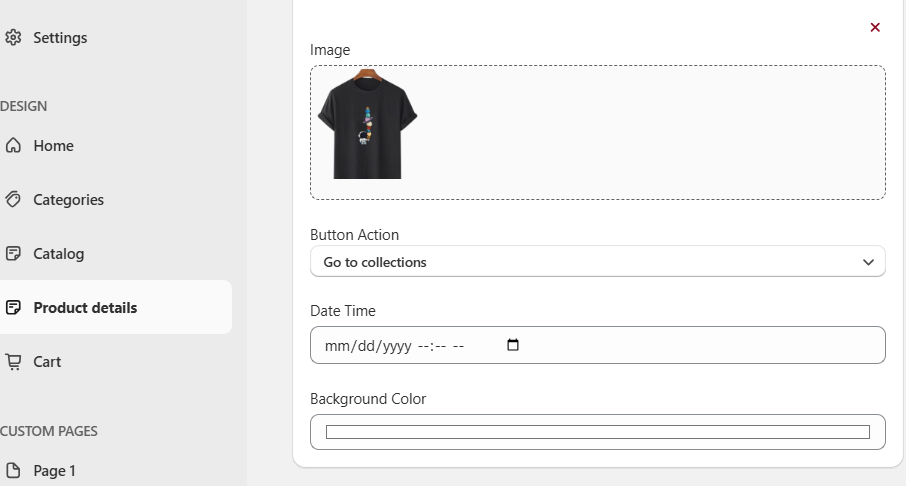The image size is (906, 486).
Task: Click the CUSTOM PAGES section heading
Action: click(49, 431)
